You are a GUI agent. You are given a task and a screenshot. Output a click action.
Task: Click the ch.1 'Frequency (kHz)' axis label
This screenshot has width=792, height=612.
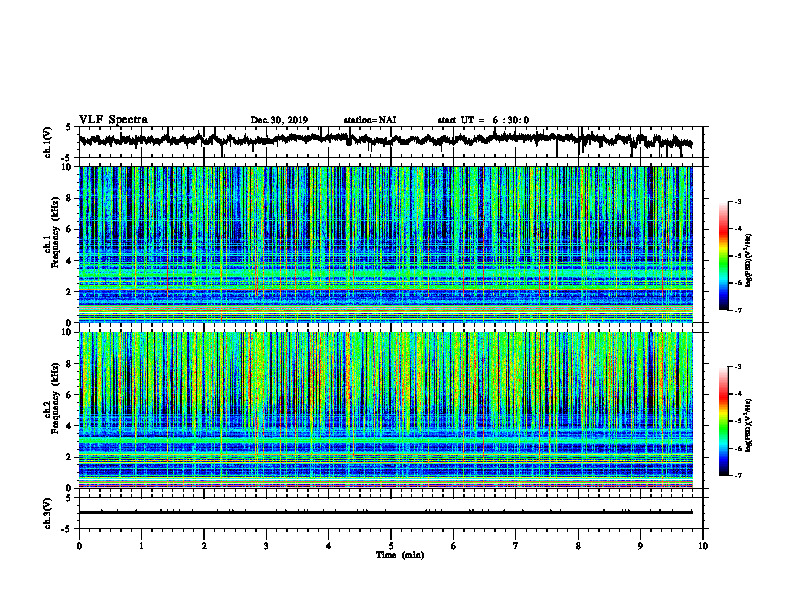point(55,233)
